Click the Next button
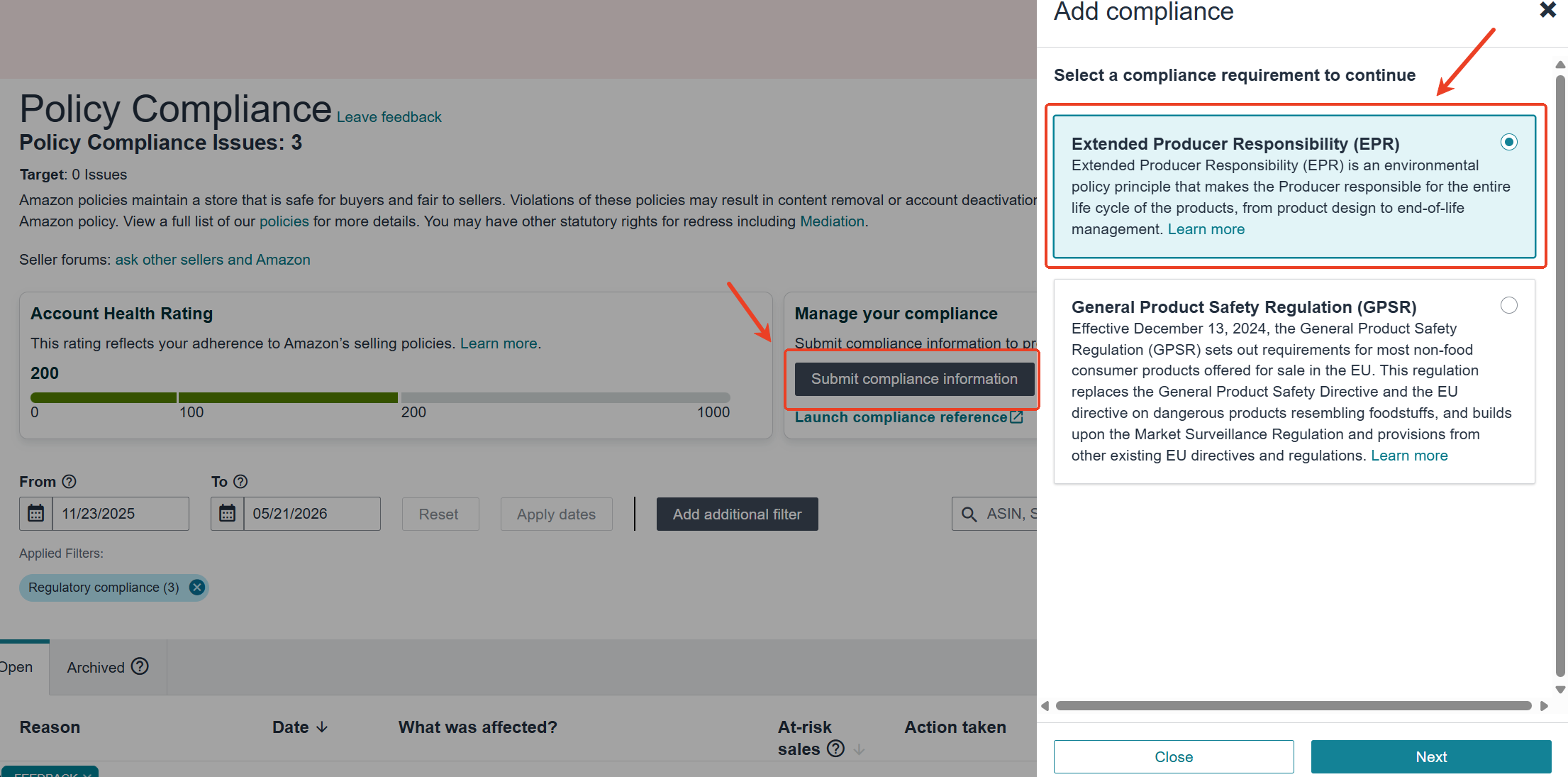This screenshot has width=1568, height=777. (x=1431, y=756)
